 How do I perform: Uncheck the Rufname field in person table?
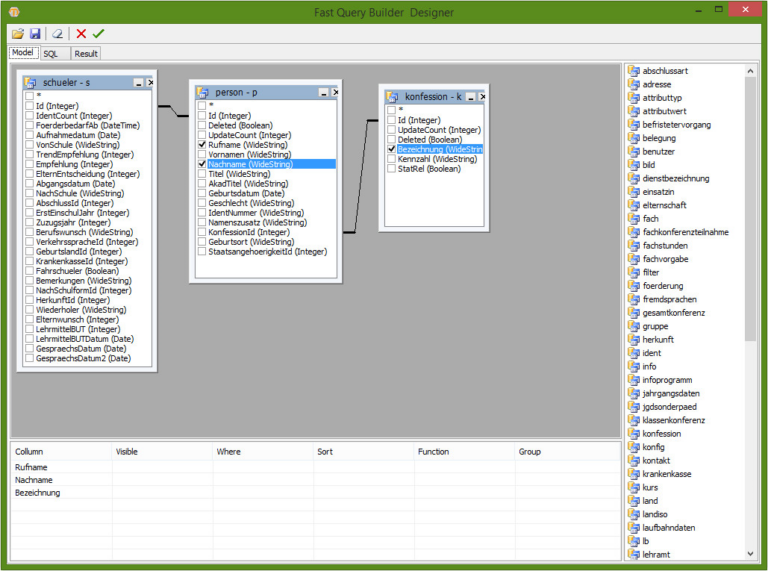(x=202, y=145)
